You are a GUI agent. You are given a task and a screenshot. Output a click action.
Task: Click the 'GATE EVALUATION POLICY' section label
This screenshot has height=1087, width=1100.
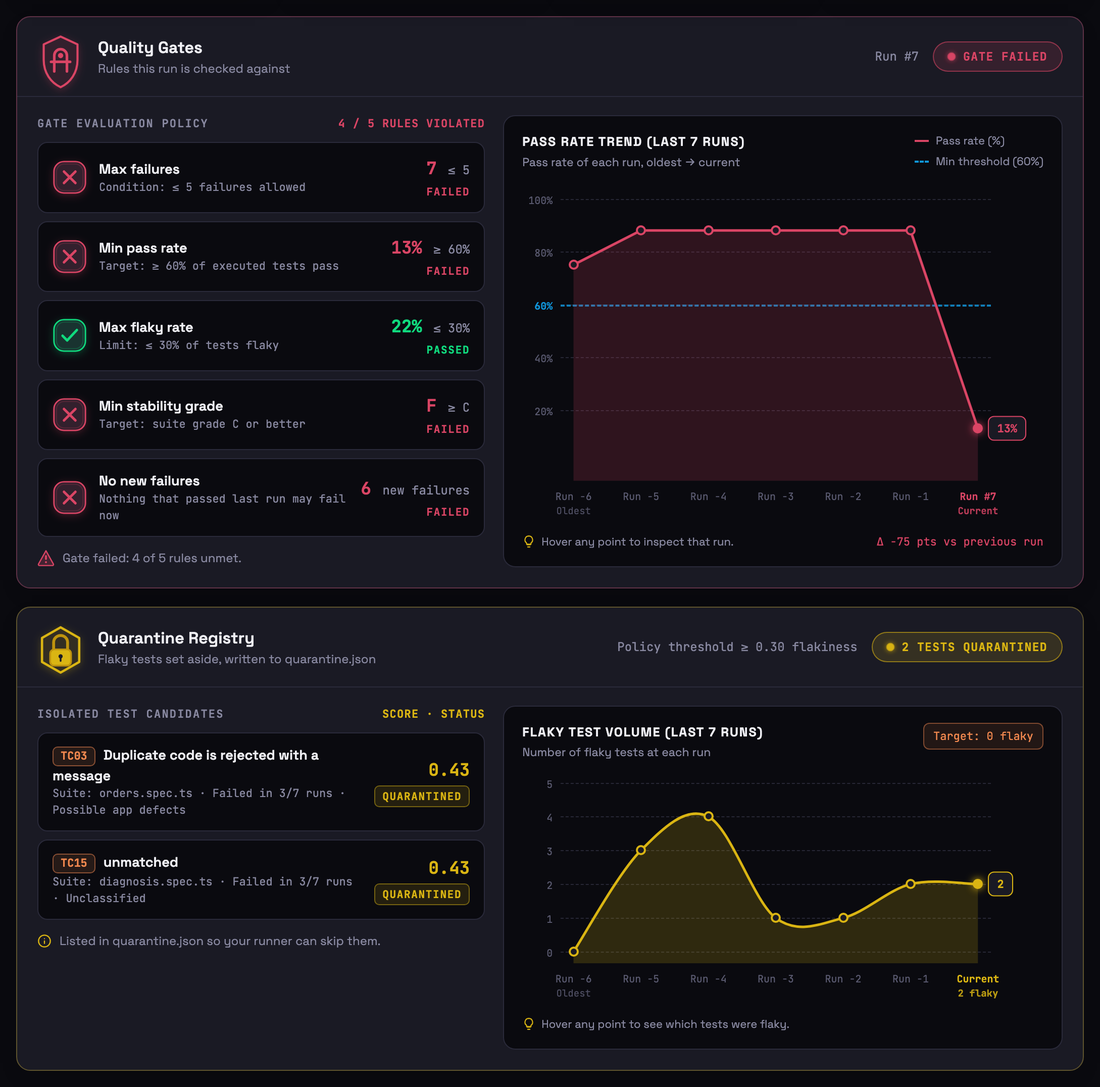click(x=123, y=124)
